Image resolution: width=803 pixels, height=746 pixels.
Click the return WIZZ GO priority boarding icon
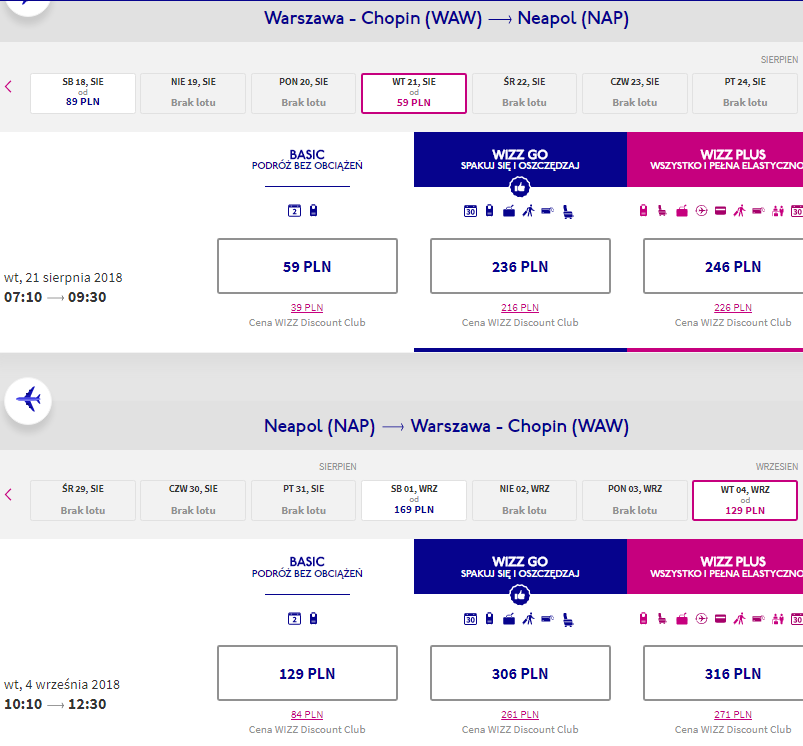coord(529,619)
